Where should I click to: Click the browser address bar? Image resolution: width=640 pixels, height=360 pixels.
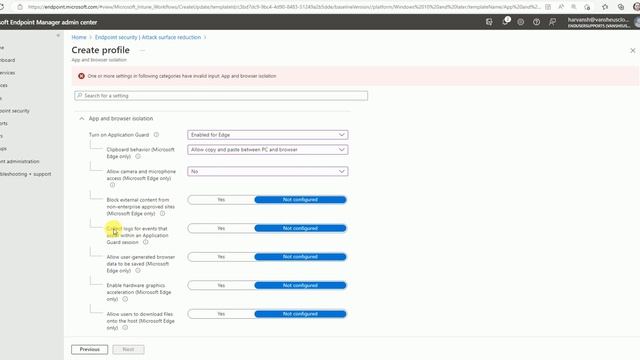coord(284,7)
